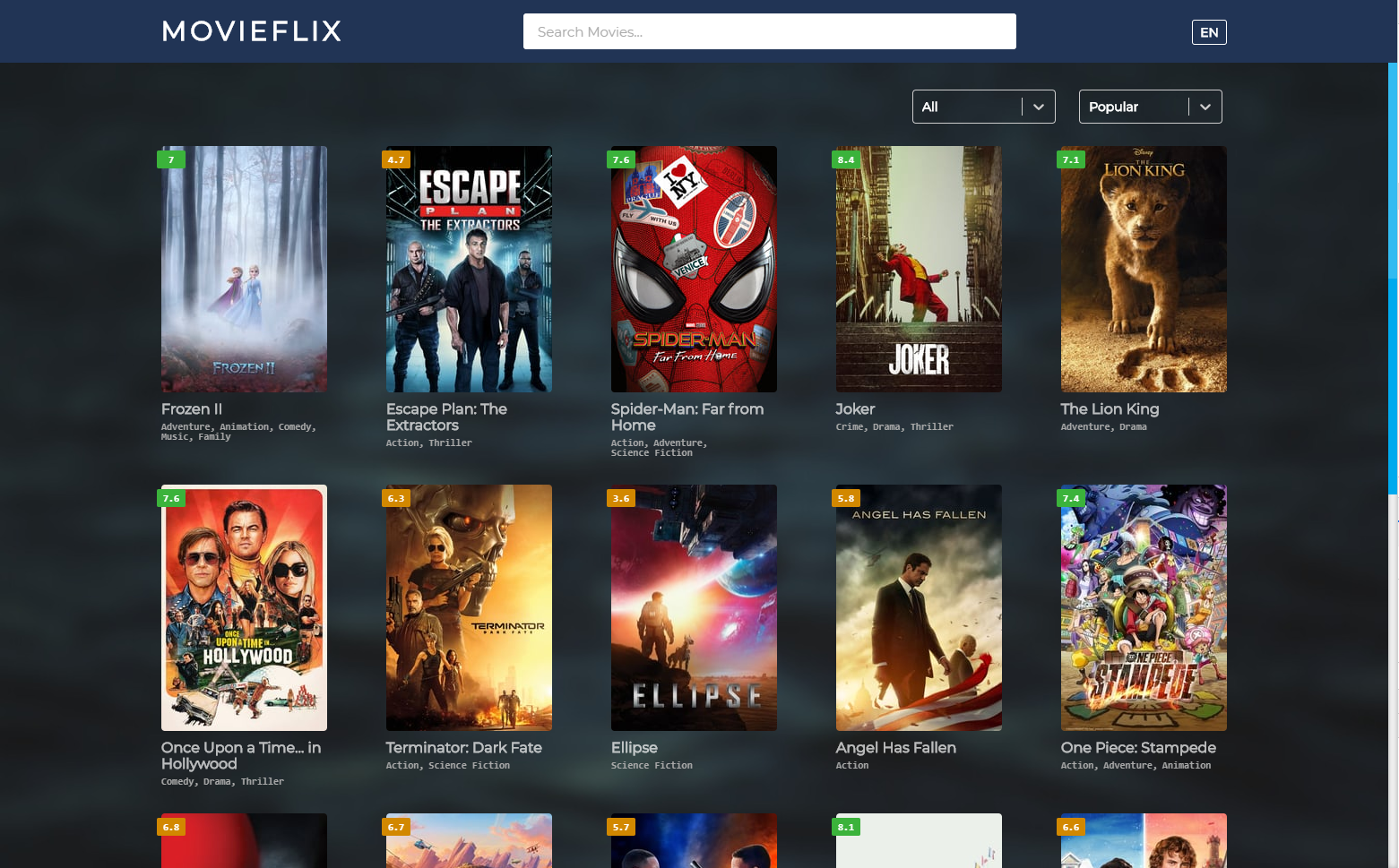The height and width of the screenshot is (868, 1399).
Task: Click the One Piece: Stampede title
Action: click(x=1138, y=748)
